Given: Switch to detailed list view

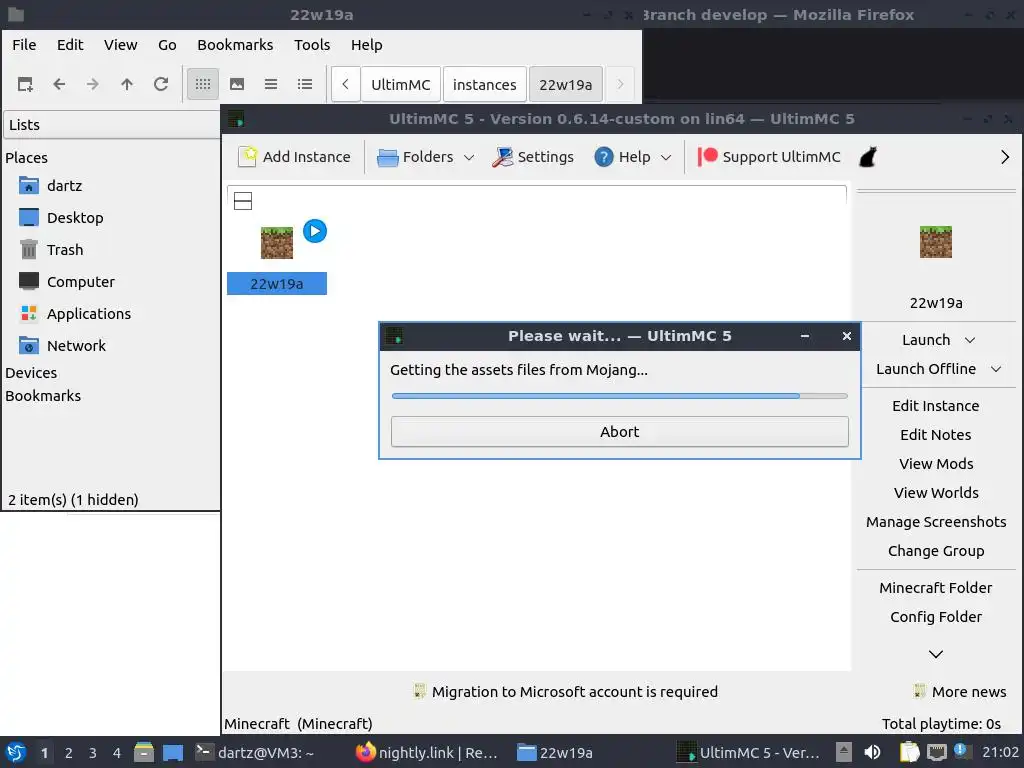Looking at the screenshot, I should (305, 84).
